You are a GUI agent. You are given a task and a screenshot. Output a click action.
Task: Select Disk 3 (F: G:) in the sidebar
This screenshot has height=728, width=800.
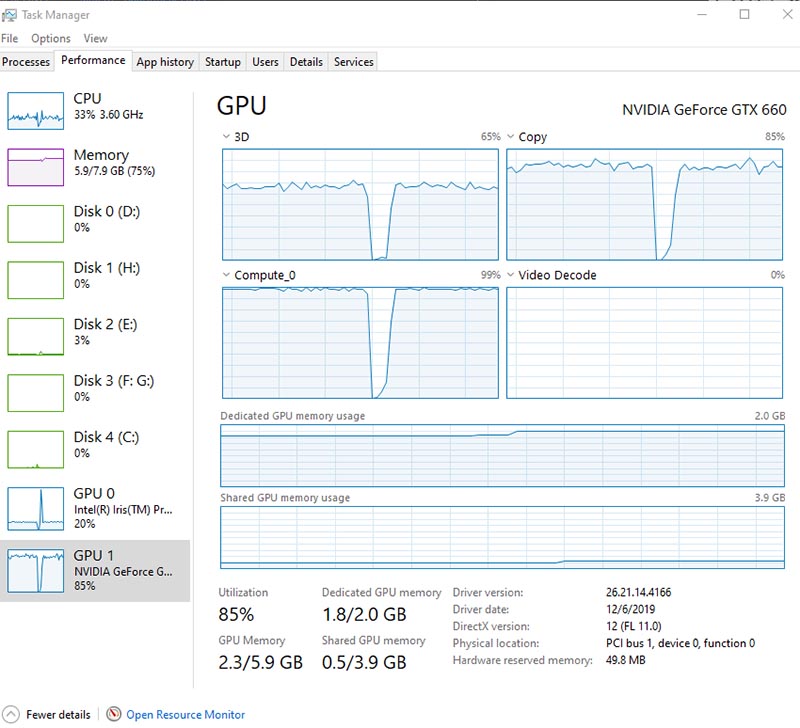tap(95, 393)
